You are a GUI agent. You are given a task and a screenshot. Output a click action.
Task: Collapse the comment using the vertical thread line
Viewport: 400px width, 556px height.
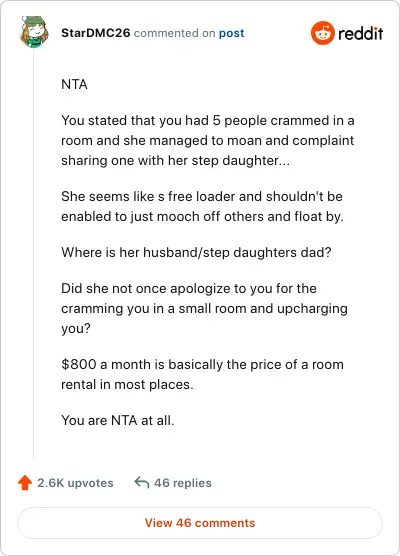(x=34, y=254)
